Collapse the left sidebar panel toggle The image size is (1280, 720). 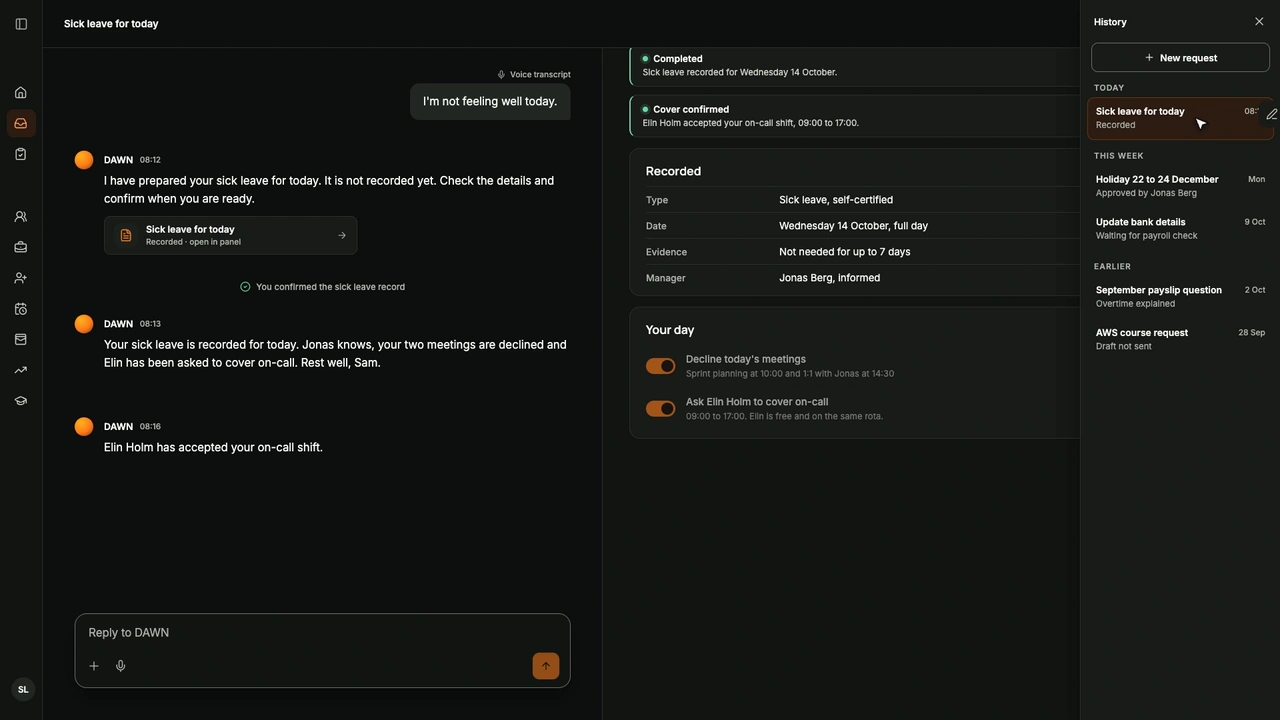21,24
